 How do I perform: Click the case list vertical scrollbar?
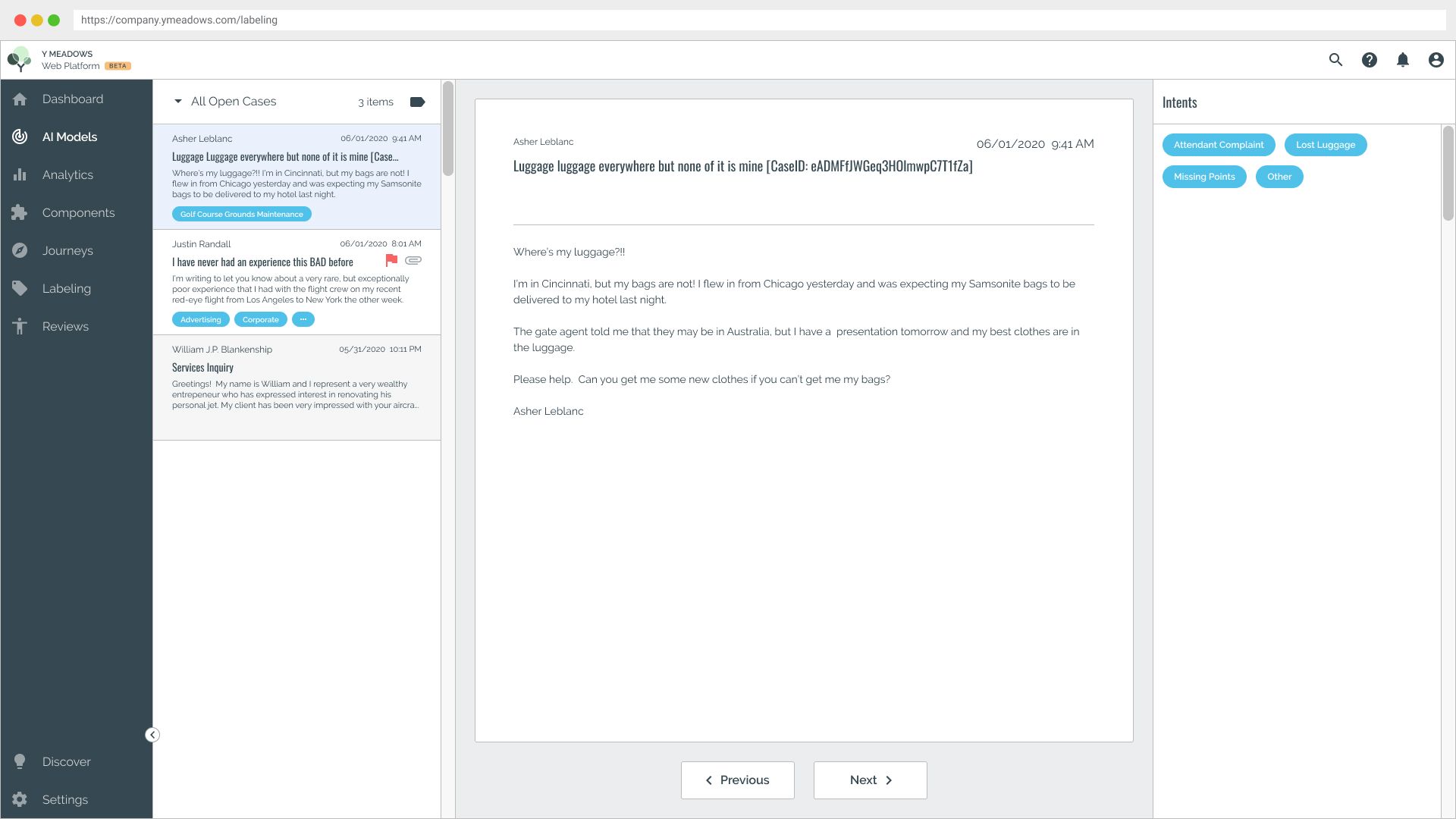(448, 129)
